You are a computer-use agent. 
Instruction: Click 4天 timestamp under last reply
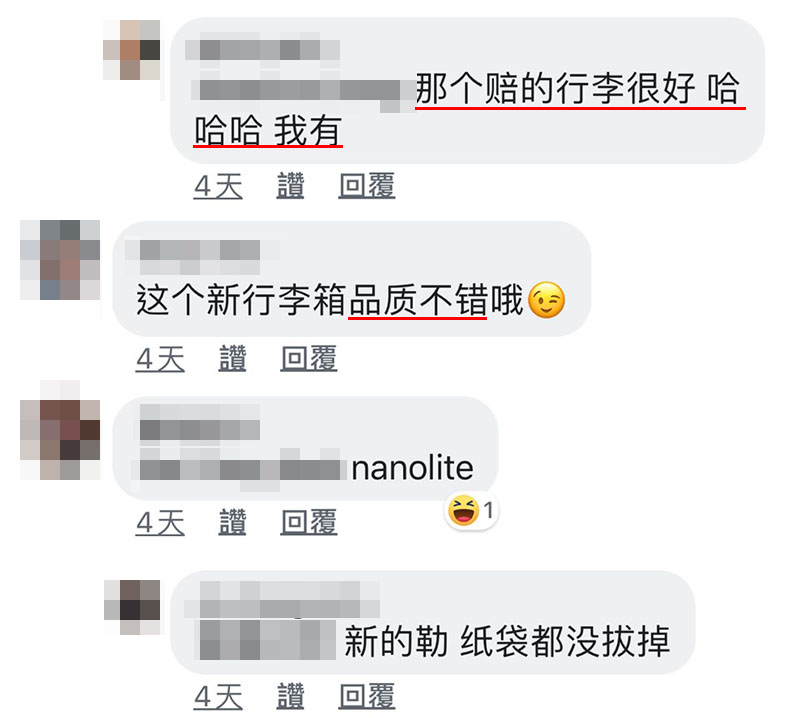(218, 697)
